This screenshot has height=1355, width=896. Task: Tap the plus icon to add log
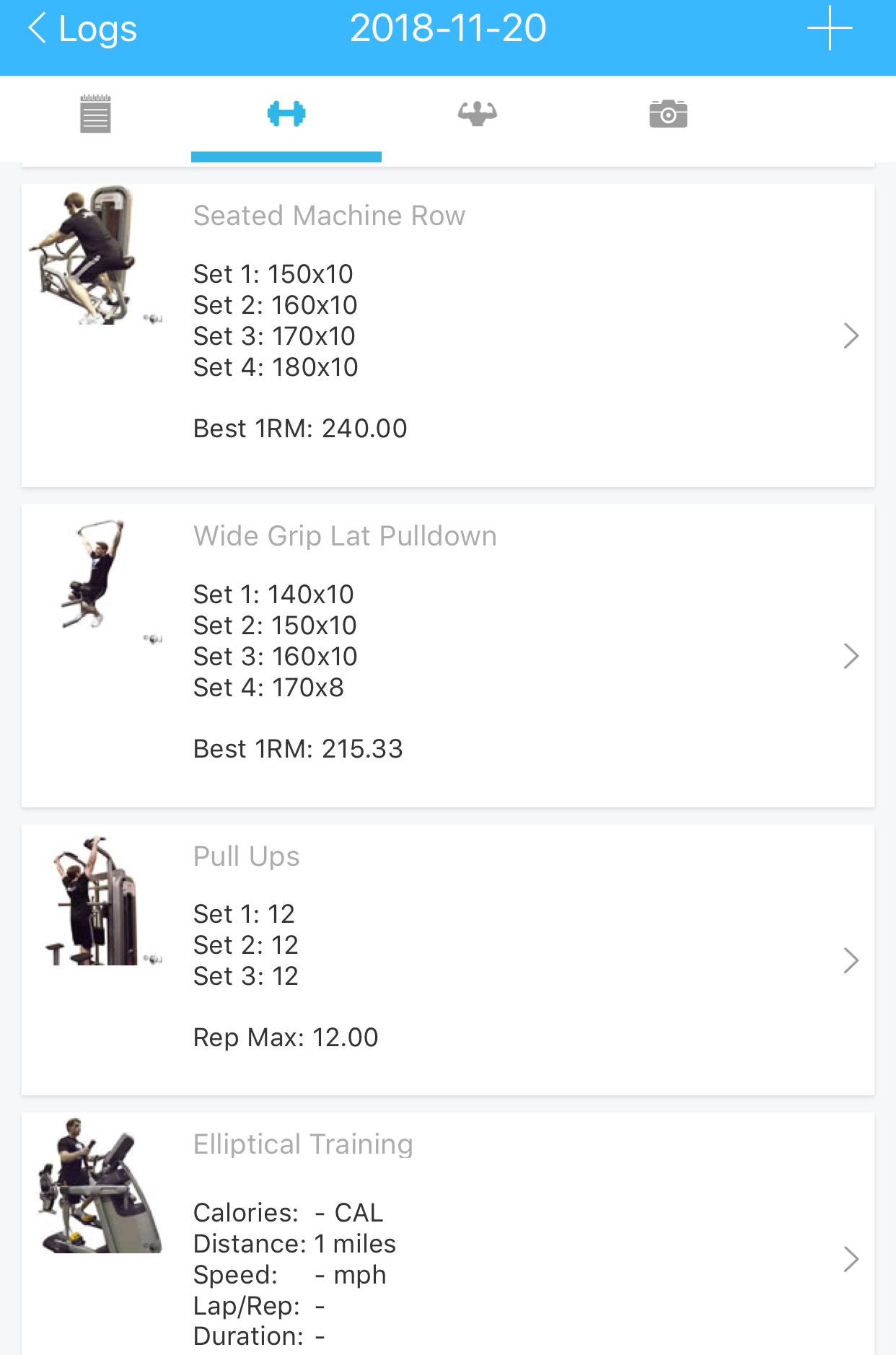830,29
